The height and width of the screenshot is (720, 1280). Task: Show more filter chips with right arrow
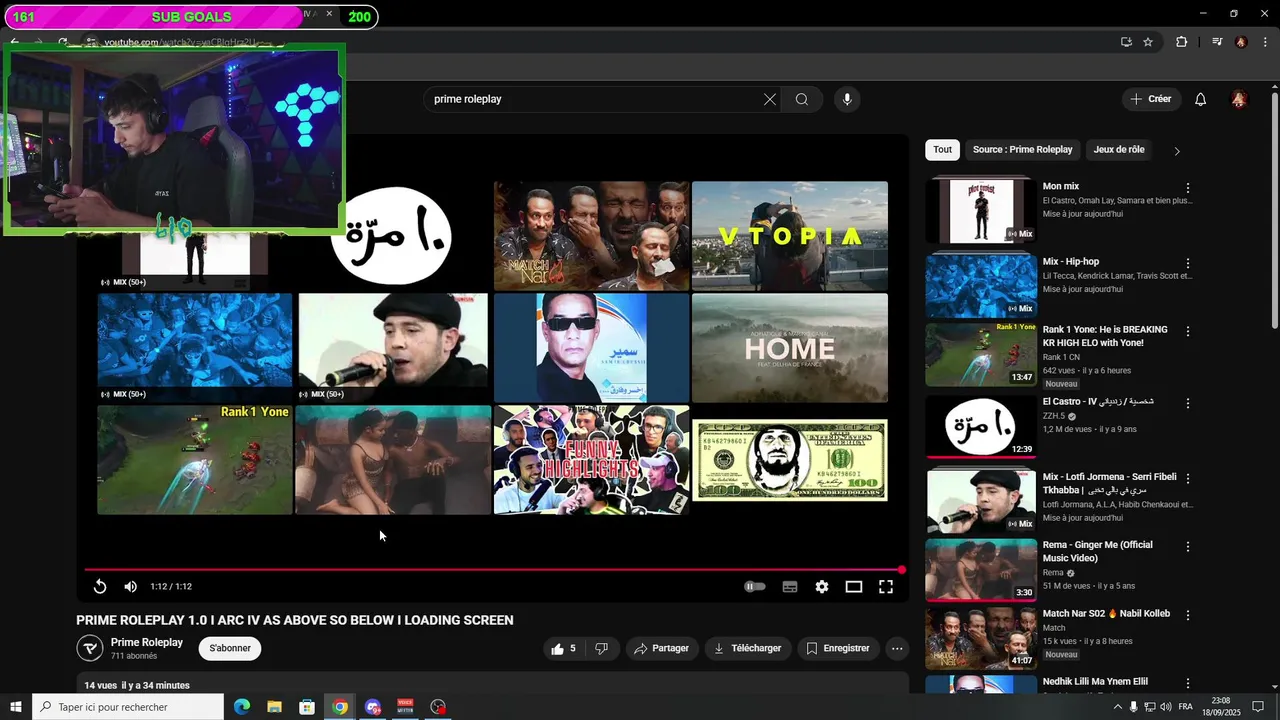pos(1177,151)
